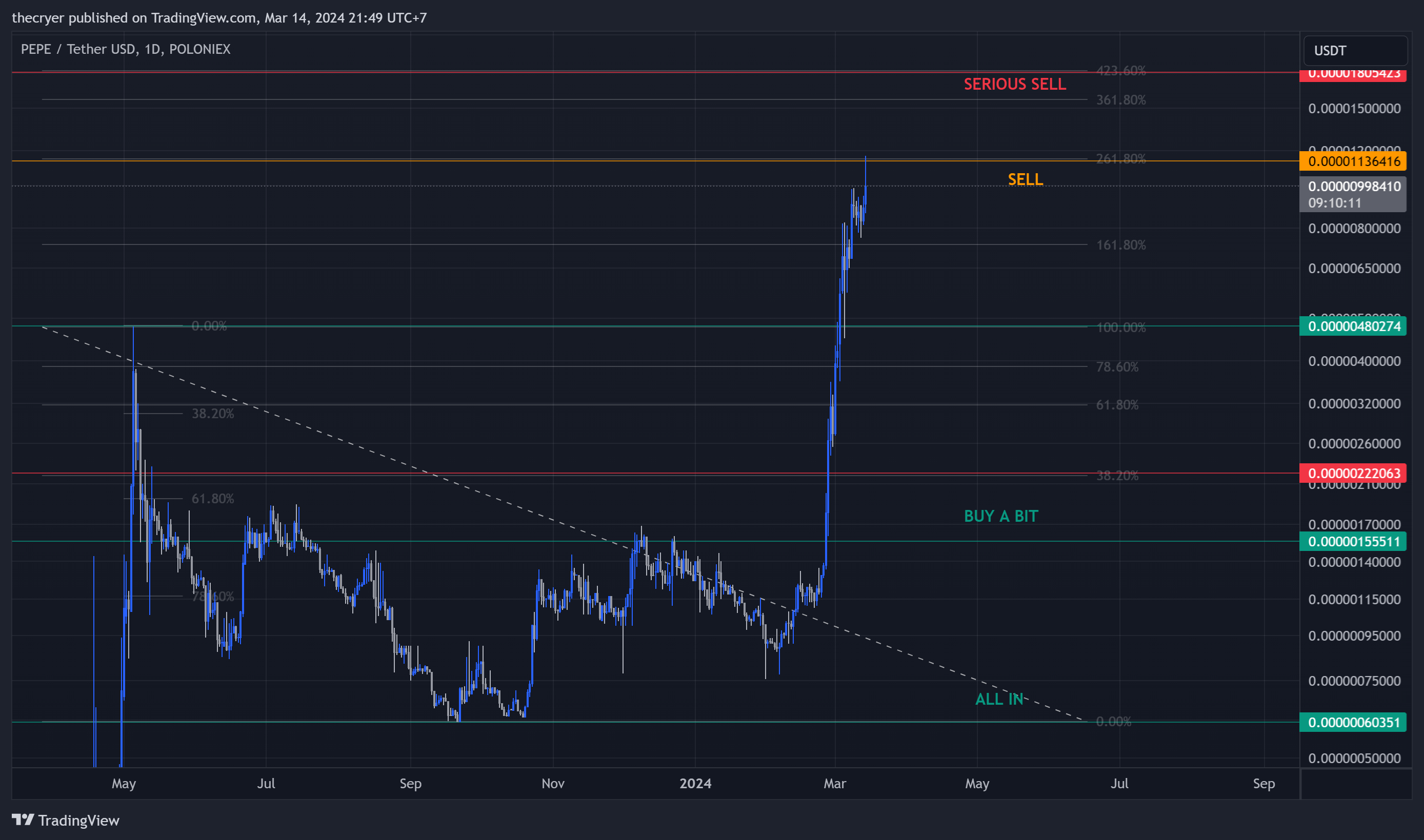Click the 0.00000400000 price scale value

click(x=1354, y=361)
